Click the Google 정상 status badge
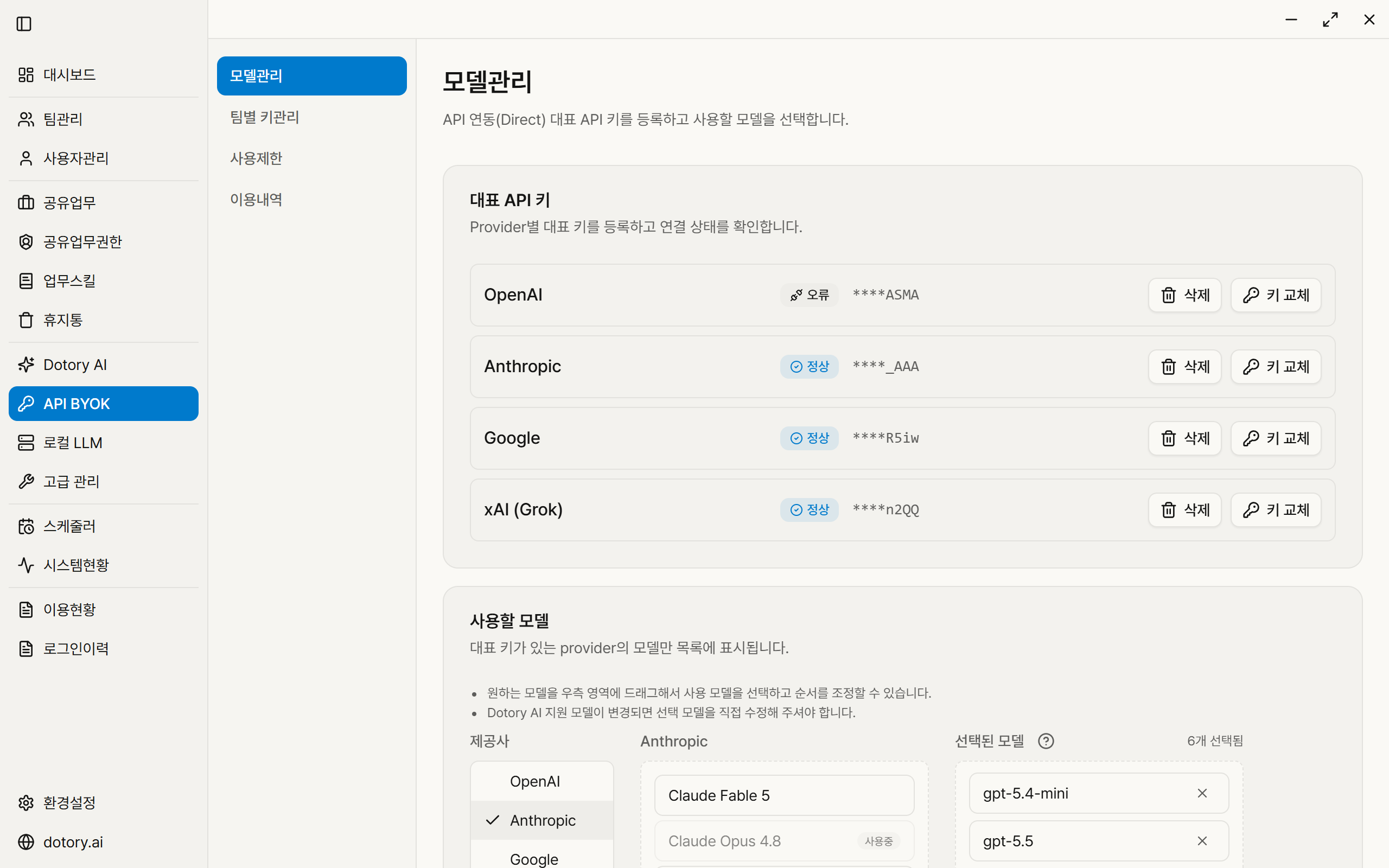1389x868 pixels. [810, 438]
